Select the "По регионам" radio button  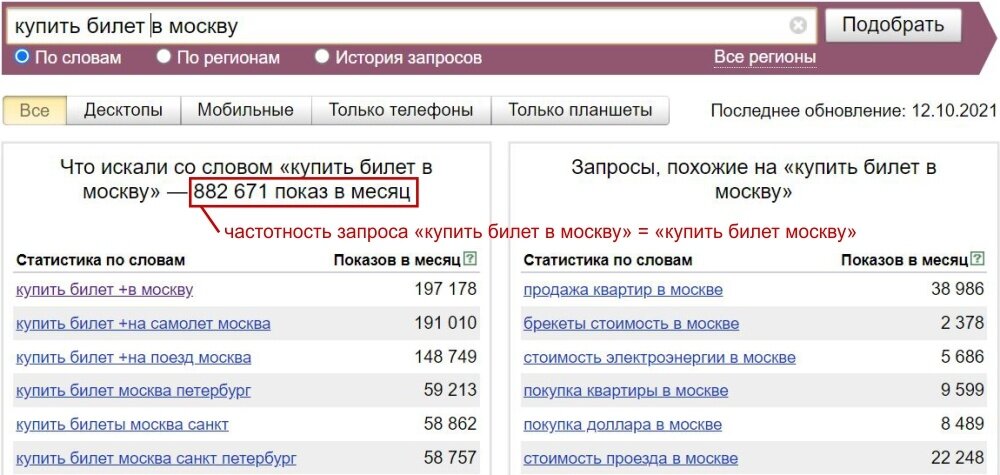coord(164,57)
